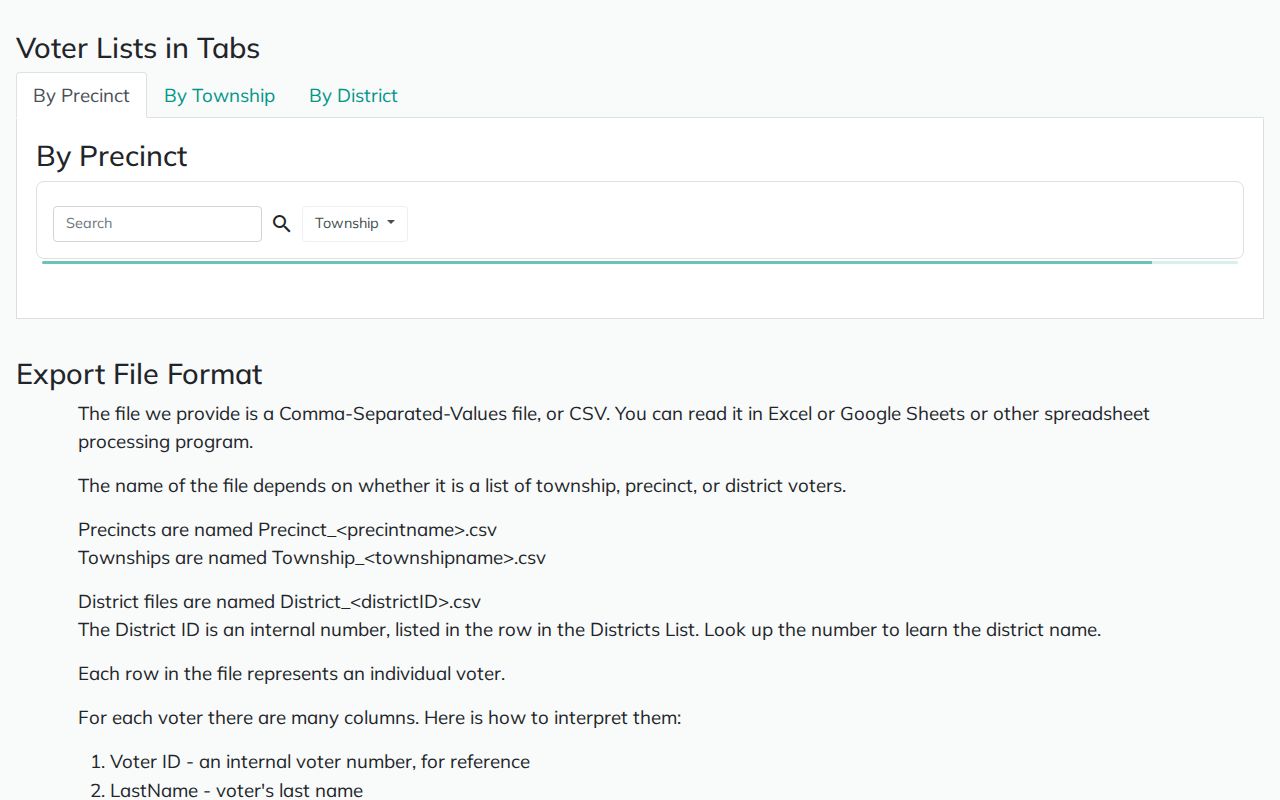Select the 'By Precinct' panel heading
This screenshot has width=1280, height=800.
pyautogui.click(x=112, y=156)
